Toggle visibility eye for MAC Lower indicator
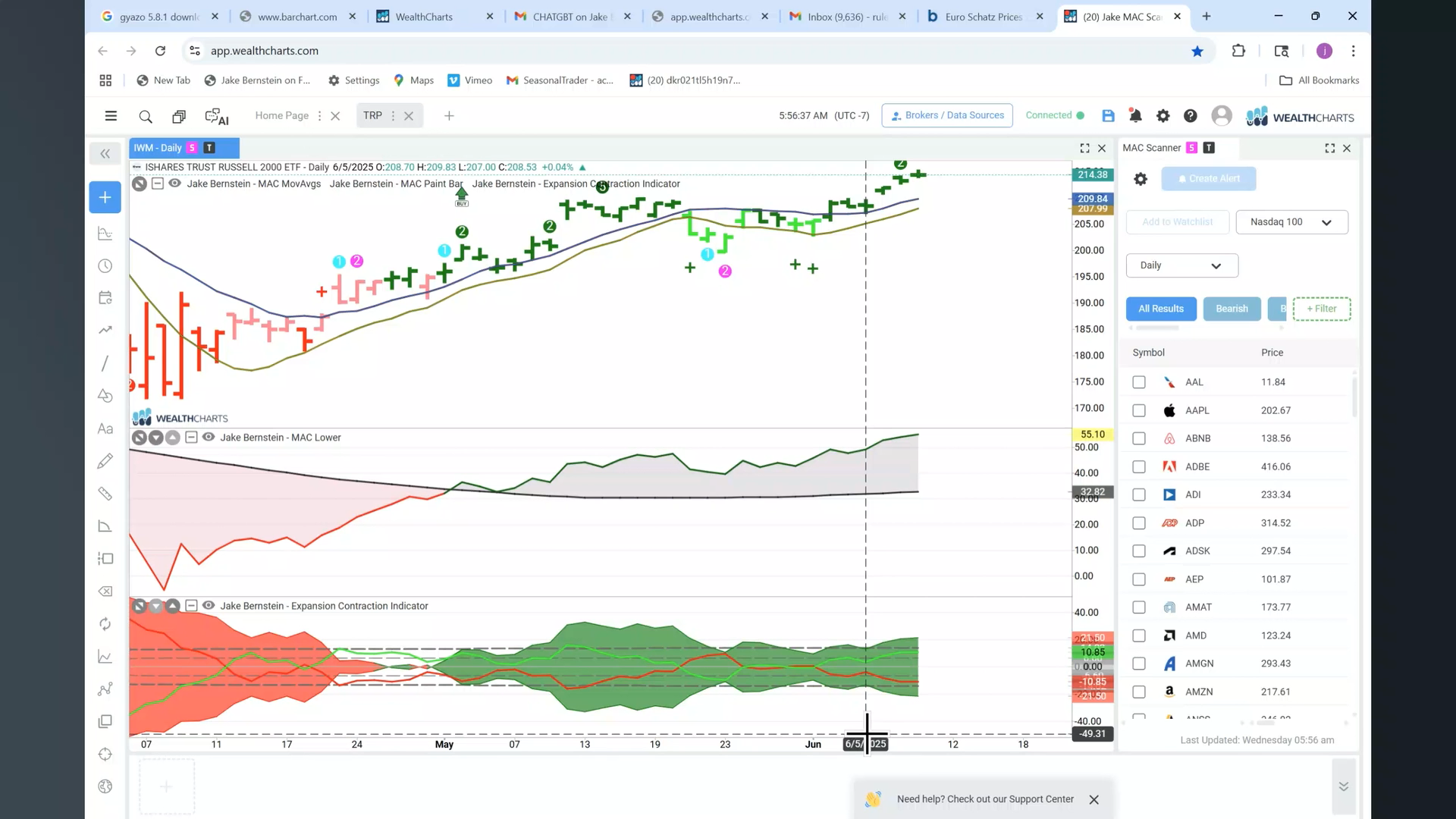This screenshot has height=819, width=1456. click(209, 438)
